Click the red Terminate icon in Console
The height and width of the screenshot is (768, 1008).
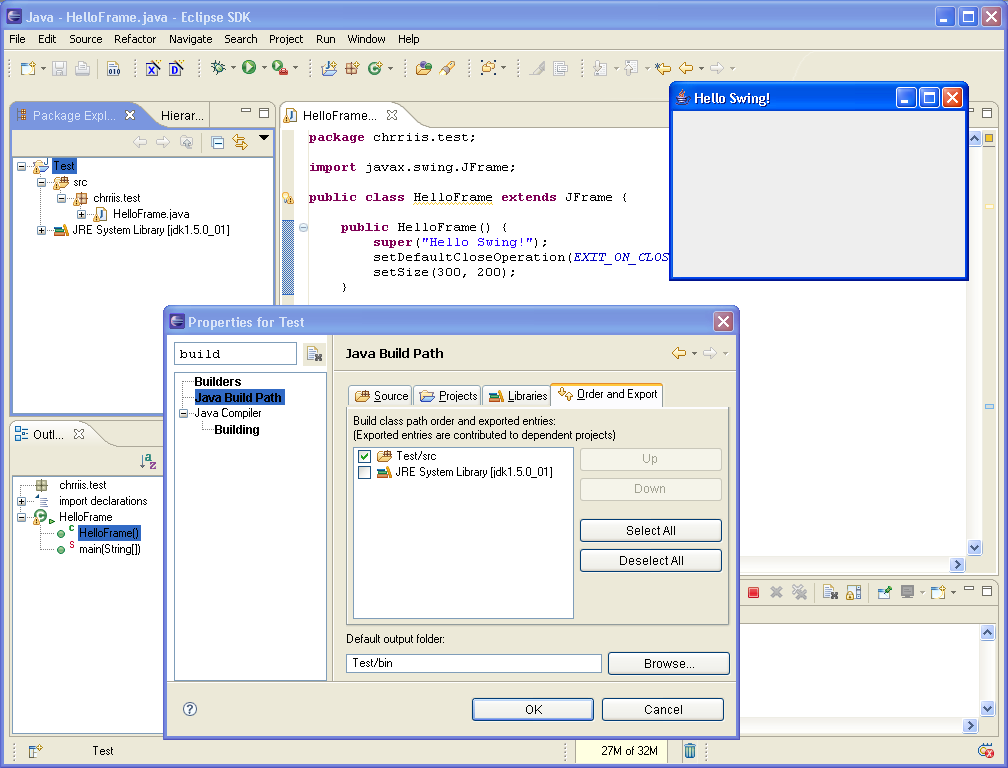(x=753, y=593)
